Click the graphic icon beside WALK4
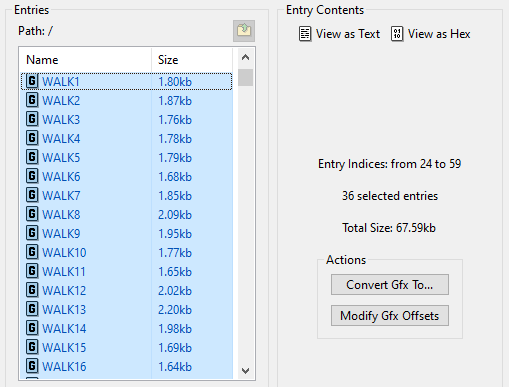509x387 pixels. (x=32, y=138)
